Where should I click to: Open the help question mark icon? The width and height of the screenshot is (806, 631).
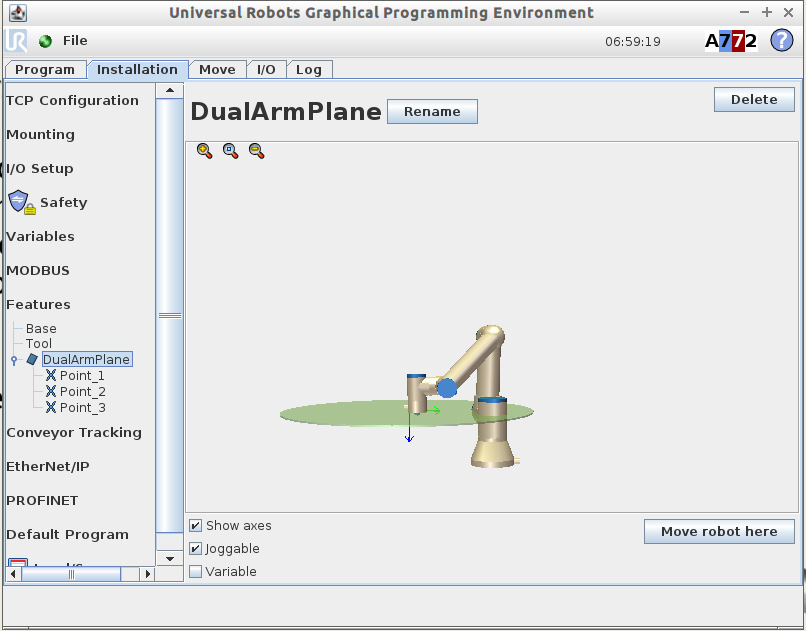[x=781, y=41]
